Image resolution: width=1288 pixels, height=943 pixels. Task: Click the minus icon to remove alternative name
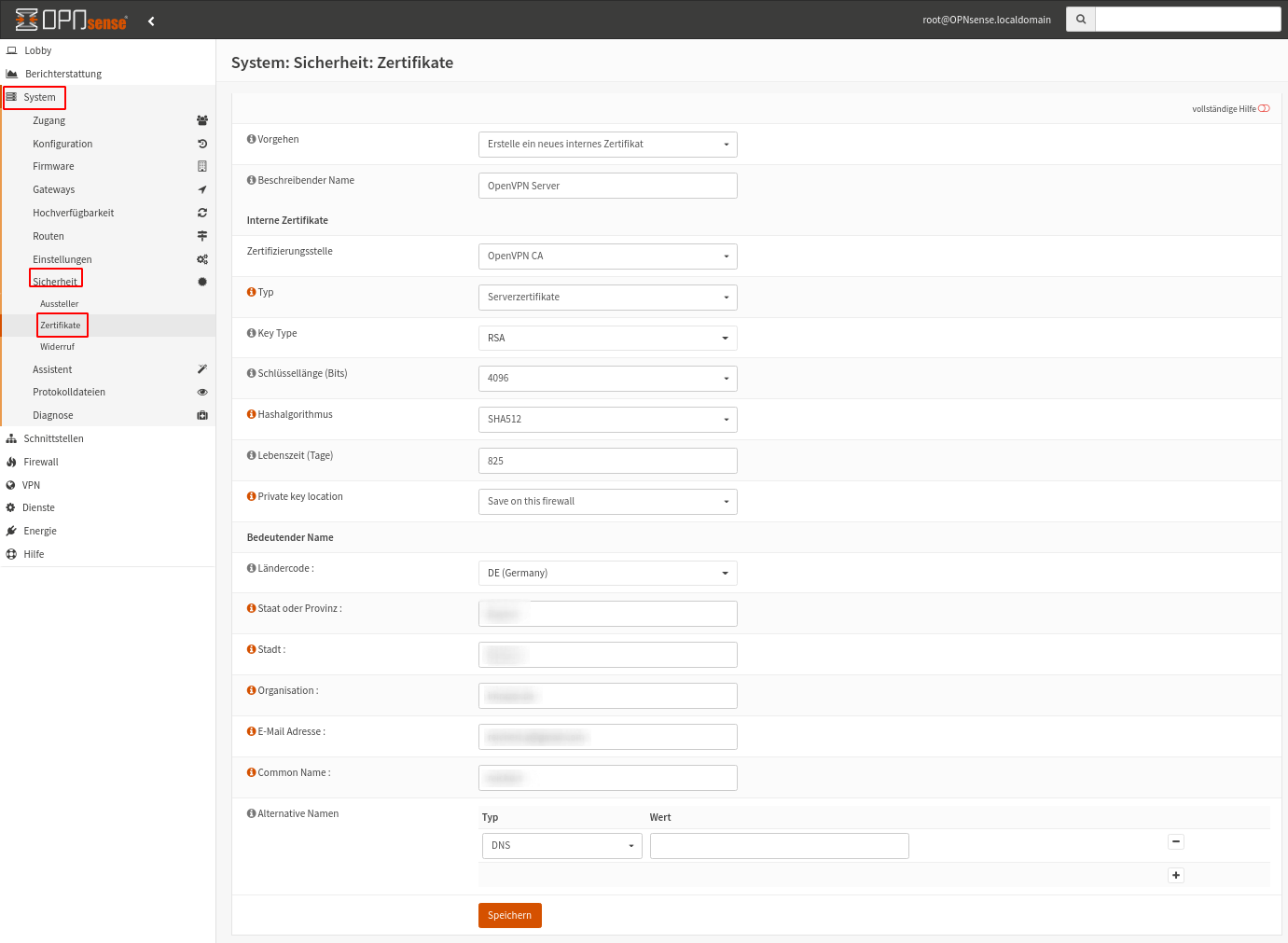1176,841
